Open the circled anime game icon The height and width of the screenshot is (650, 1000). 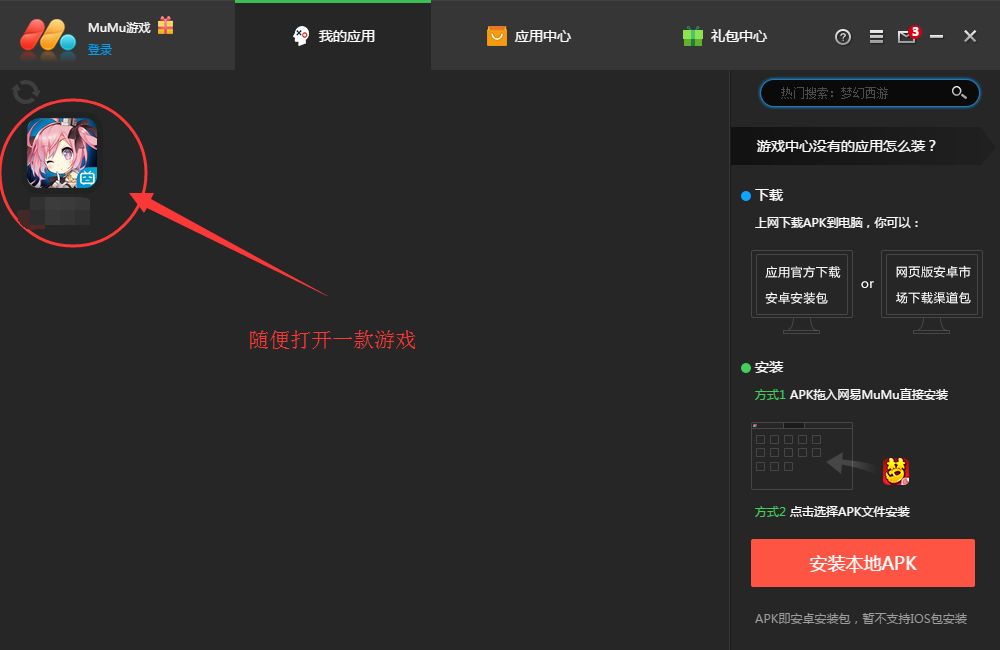(62, 153)
